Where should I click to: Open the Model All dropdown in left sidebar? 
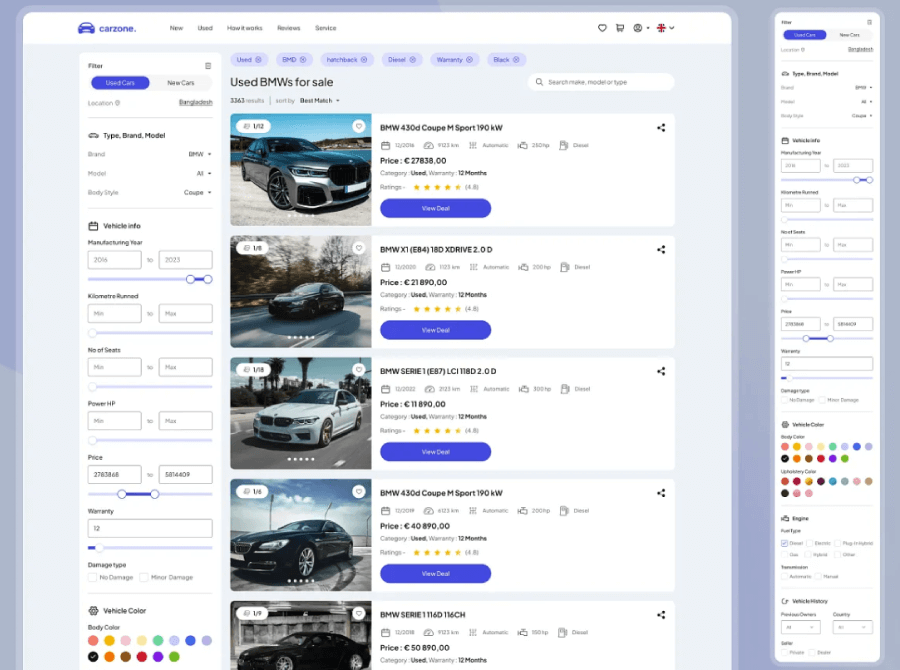[204, 173]
